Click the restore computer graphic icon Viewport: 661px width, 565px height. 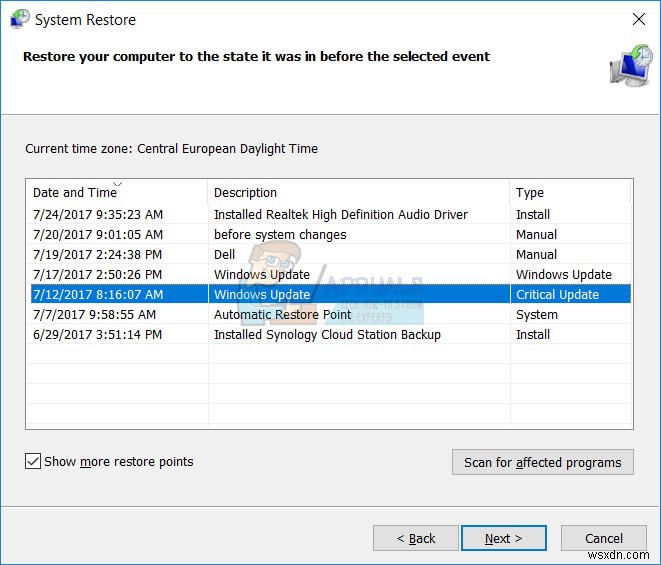click(630, 65)
